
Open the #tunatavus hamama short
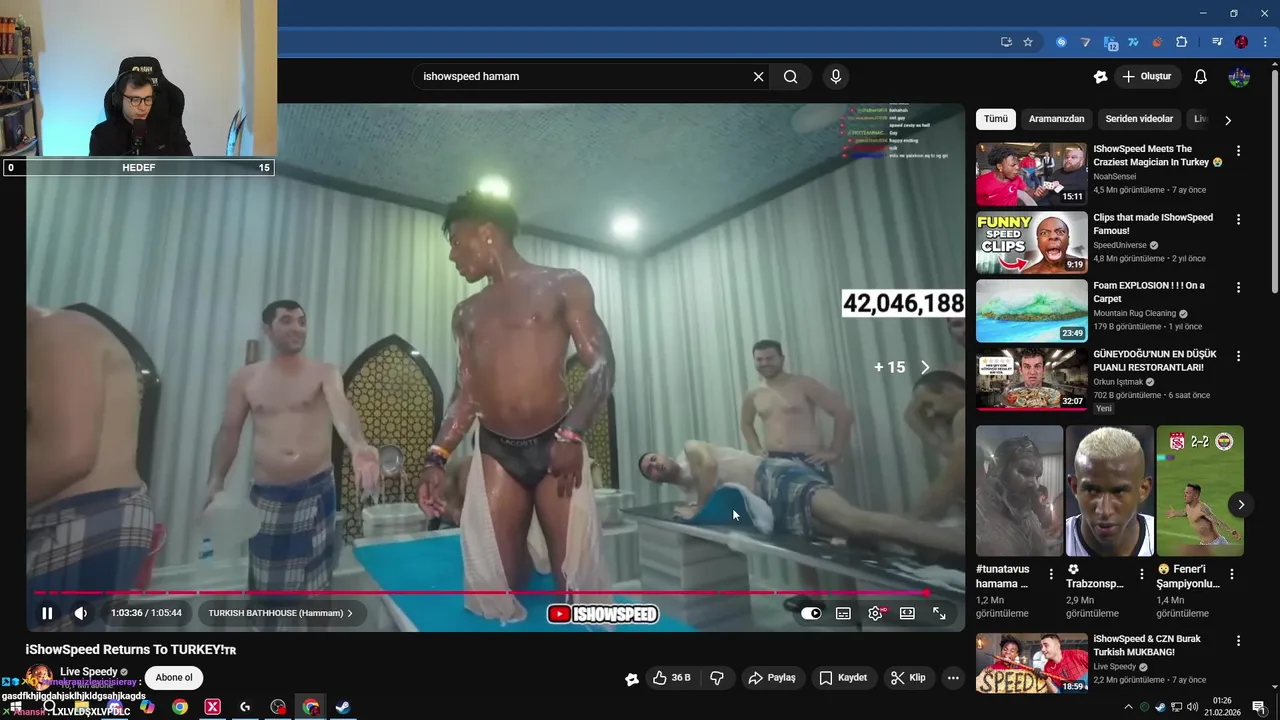(x=1019, y=491)
